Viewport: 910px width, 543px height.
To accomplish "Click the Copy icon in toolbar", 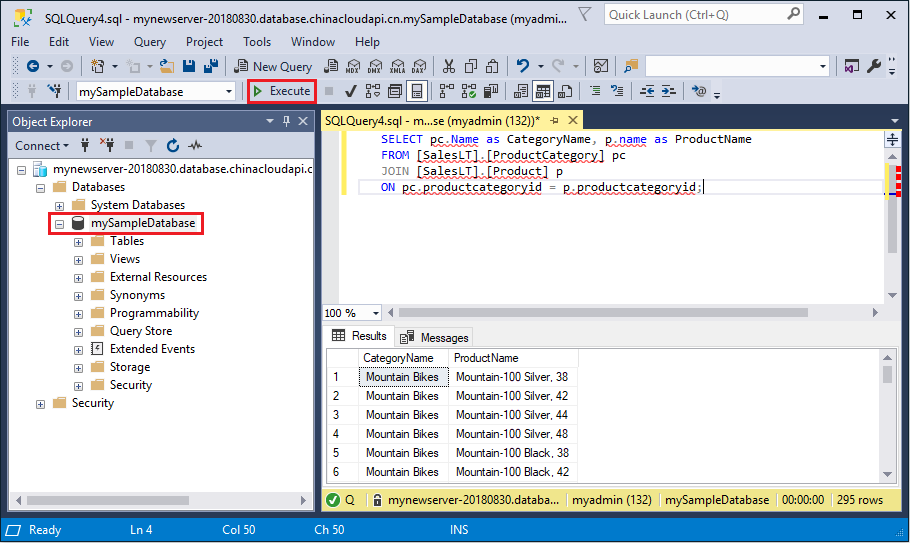I will pyautogui.click(x=471, y=66).
